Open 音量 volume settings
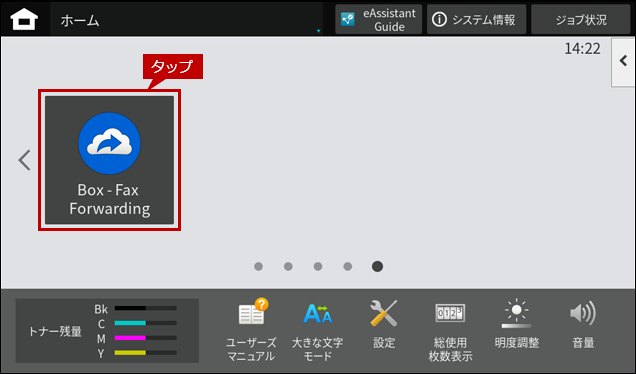636x374 pixels. coord(583,325)
